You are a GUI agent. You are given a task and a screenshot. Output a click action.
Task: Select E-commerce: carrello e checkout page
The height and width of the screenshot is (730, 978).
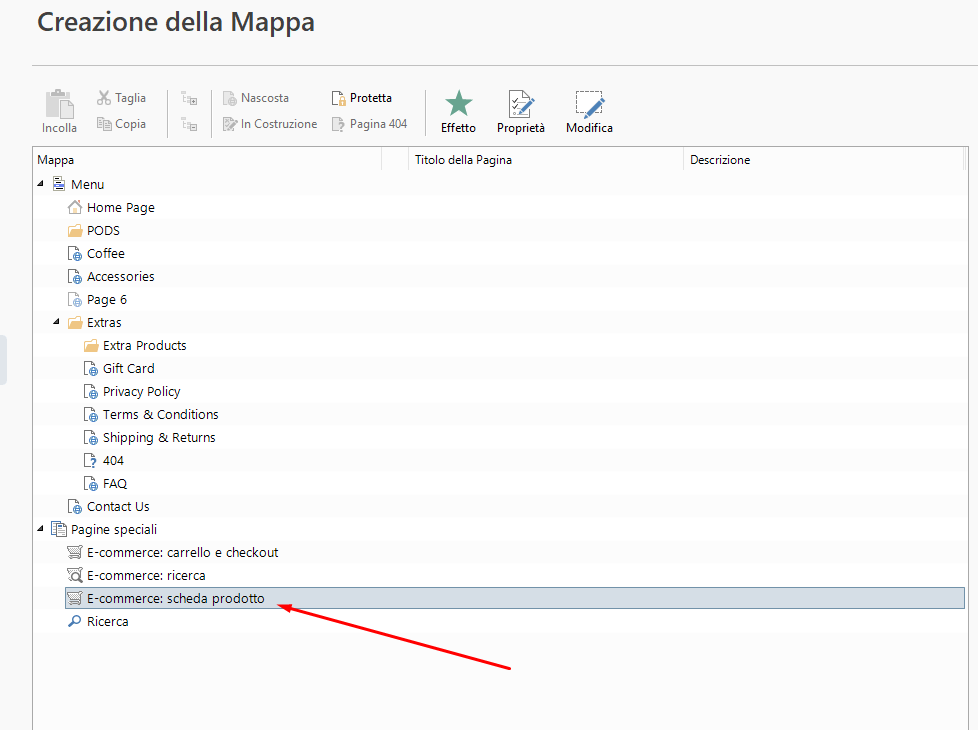(182, 552)
